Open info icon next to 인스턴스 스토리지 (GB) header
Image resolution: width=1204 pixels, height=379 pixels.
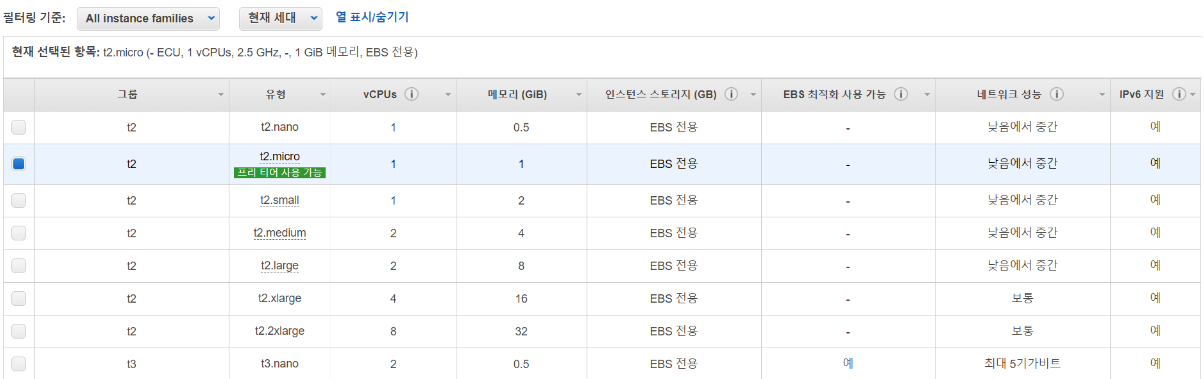pyautogui.click(x=731, y=94)
